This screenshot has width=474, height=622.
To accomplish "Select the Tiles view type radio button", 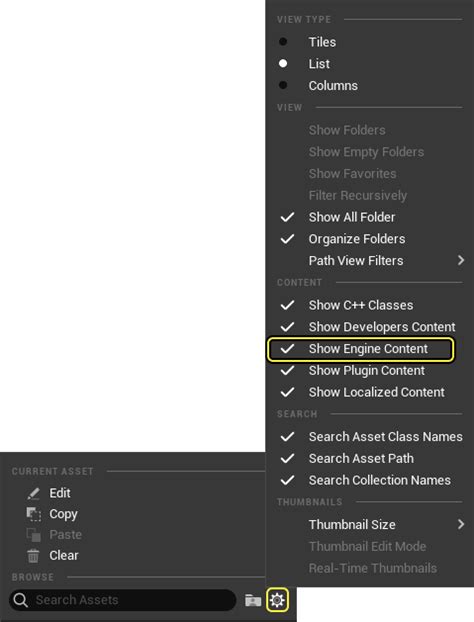I will (x=283, y=42).
